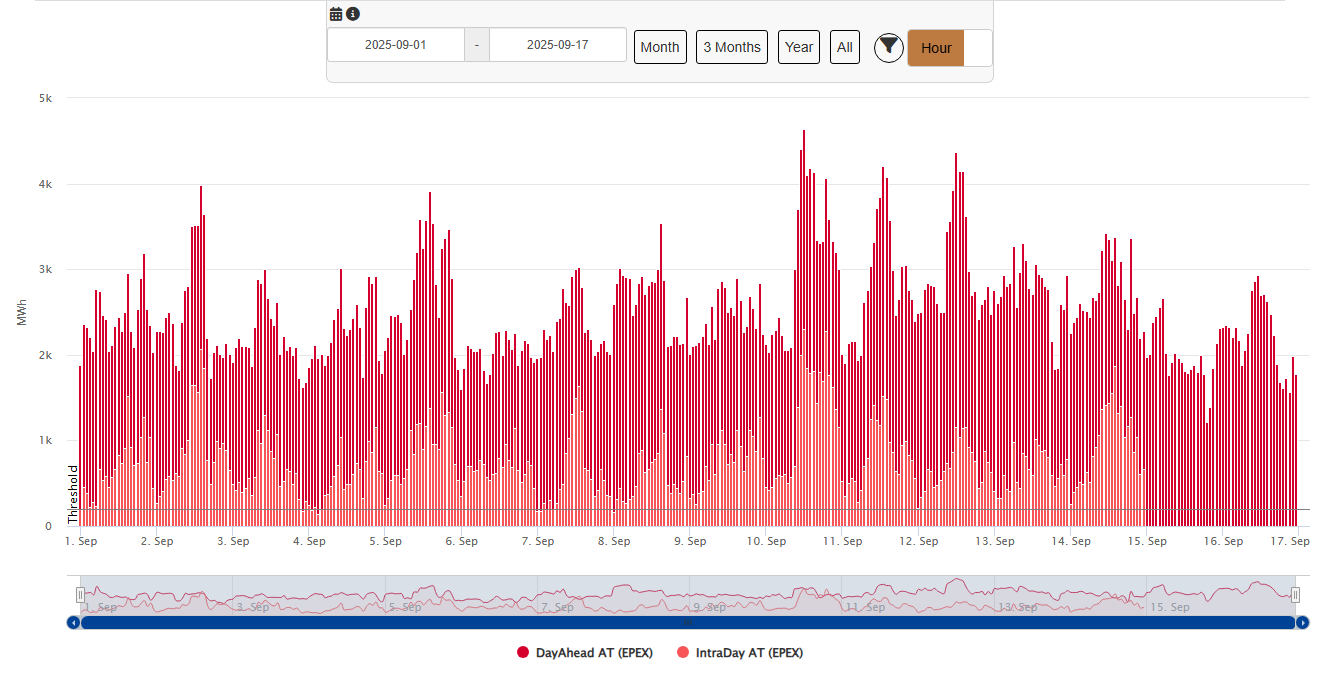Image resolution: width=1320 pixels, height=683 pixels.
Task: Select the All range preset
Action: pos(845,47)
